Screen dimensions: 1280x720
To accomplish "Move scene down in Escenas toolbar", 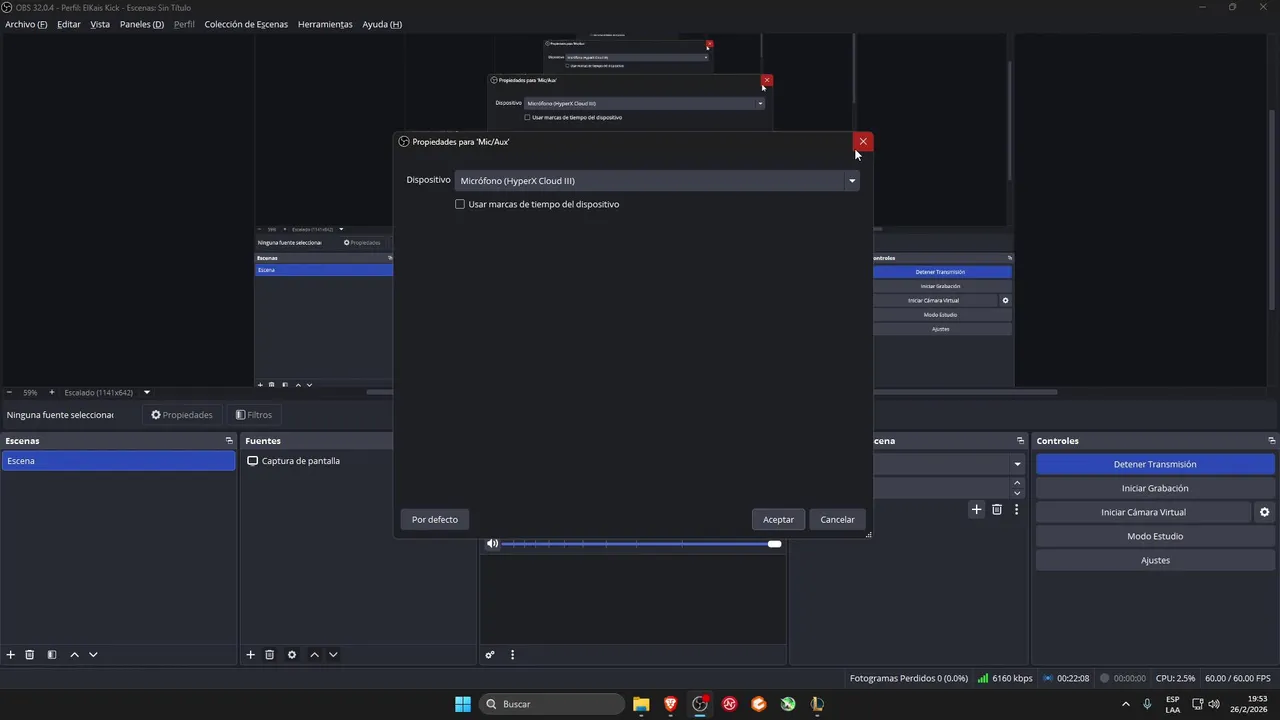I will pos(93,655).
